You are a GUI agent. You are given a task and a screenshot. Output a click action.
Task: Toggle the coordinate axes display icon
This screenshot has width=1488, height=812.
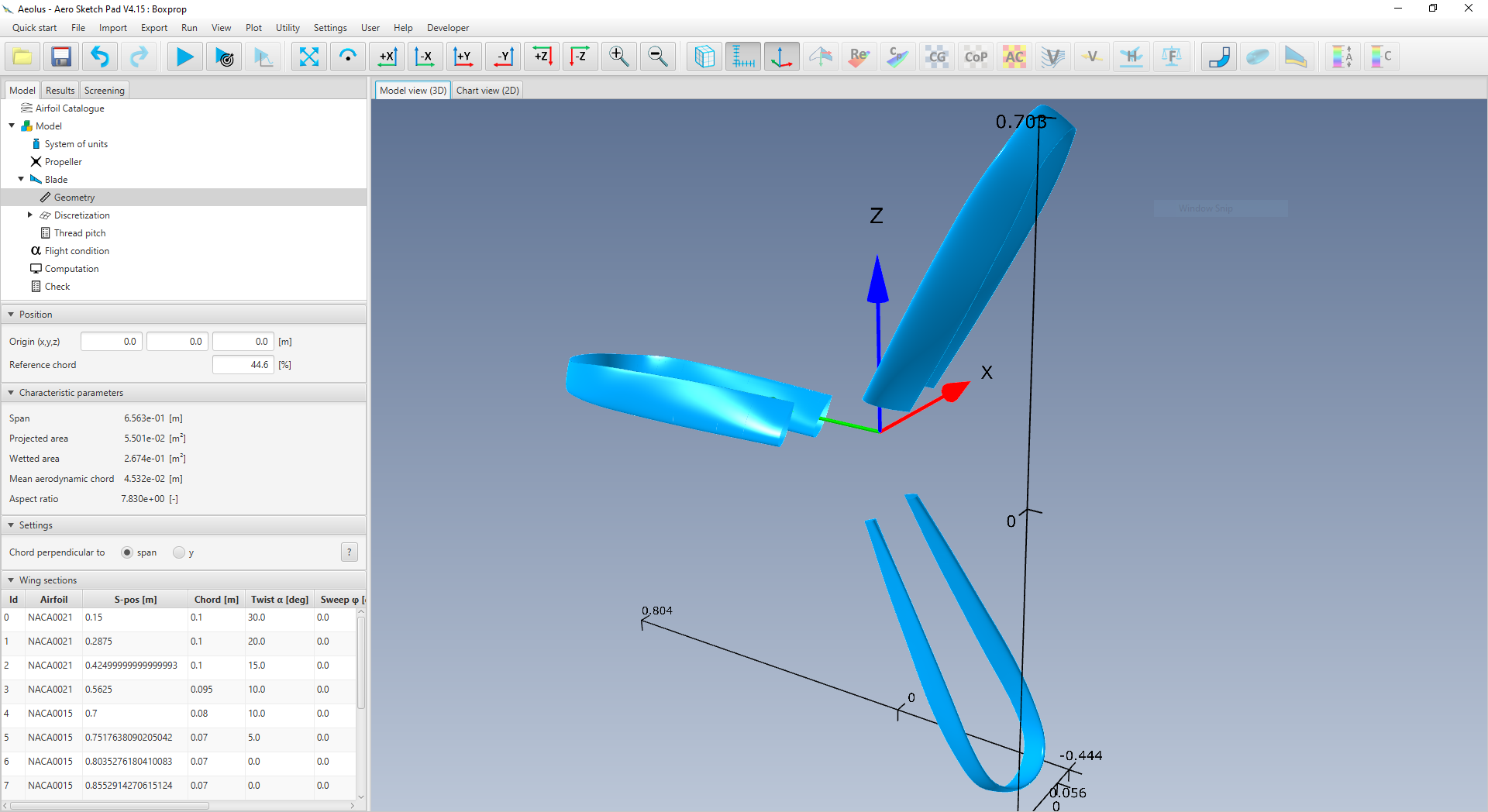click(x=781, y=56)
